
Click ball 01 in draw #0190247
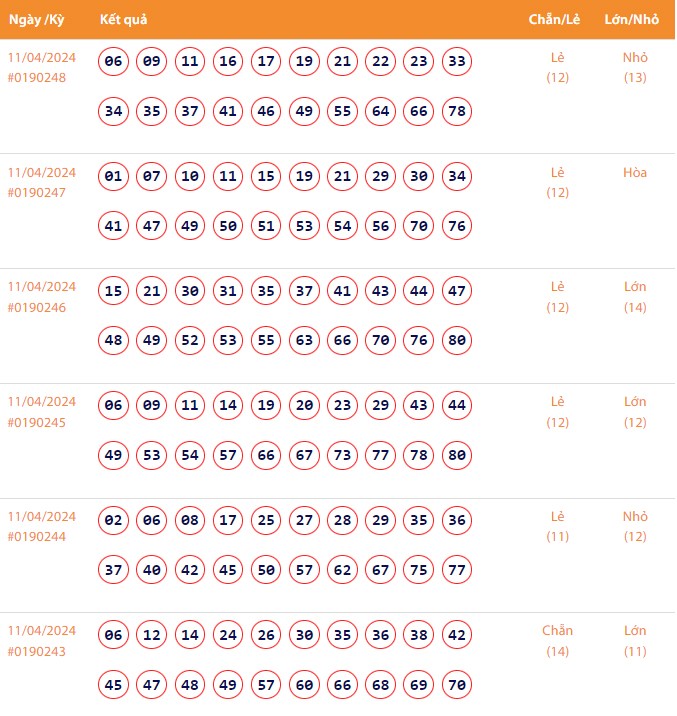click(x=113, y=177)
